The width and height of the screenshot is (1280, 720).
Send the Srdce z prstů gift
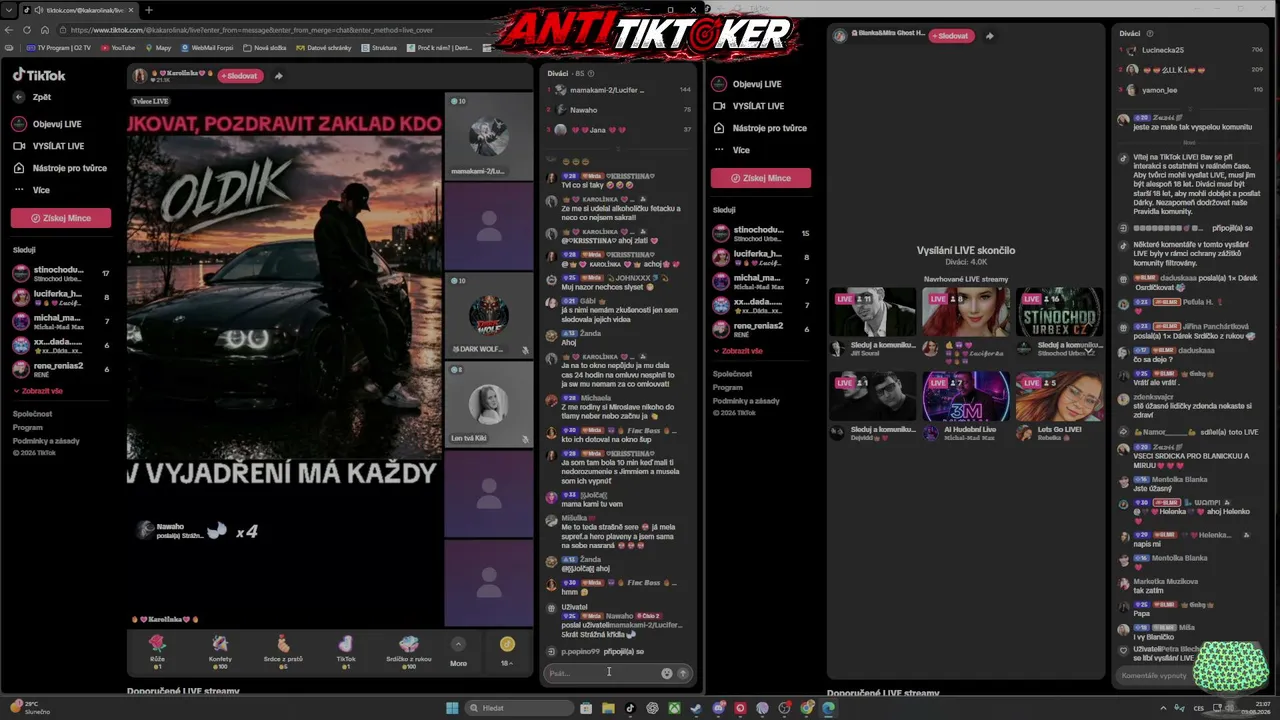coord(283,650)
